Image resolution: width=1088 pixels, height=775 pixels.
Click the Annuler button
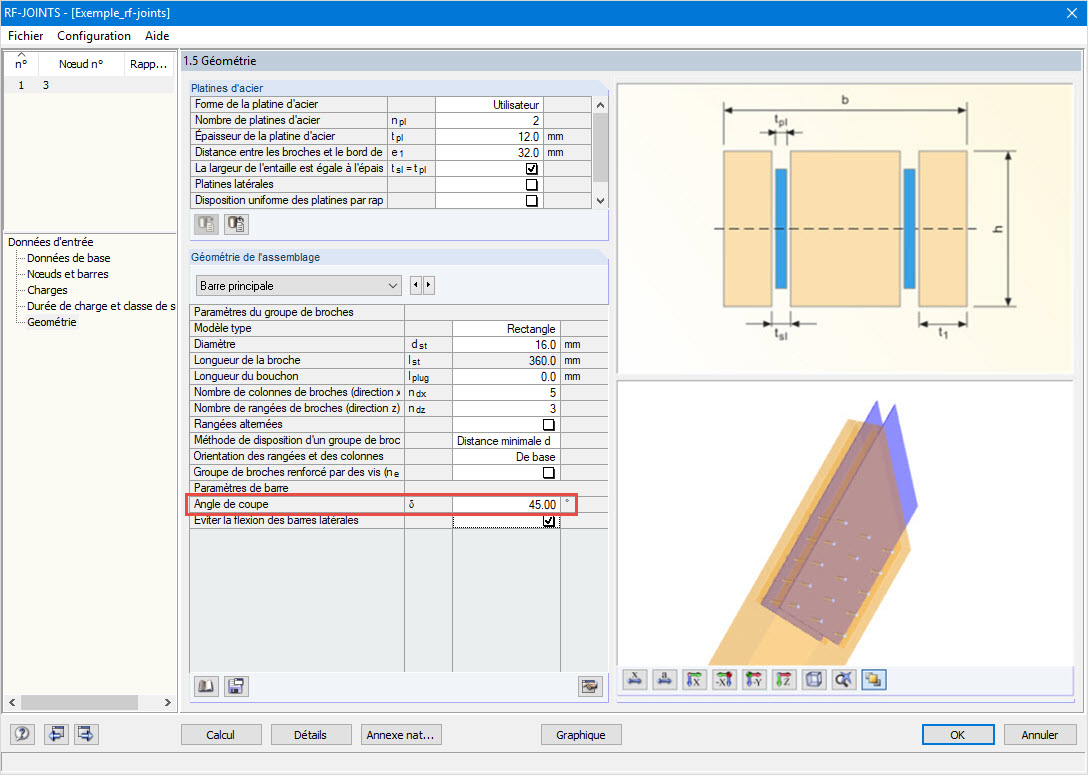coord(1039,734)
